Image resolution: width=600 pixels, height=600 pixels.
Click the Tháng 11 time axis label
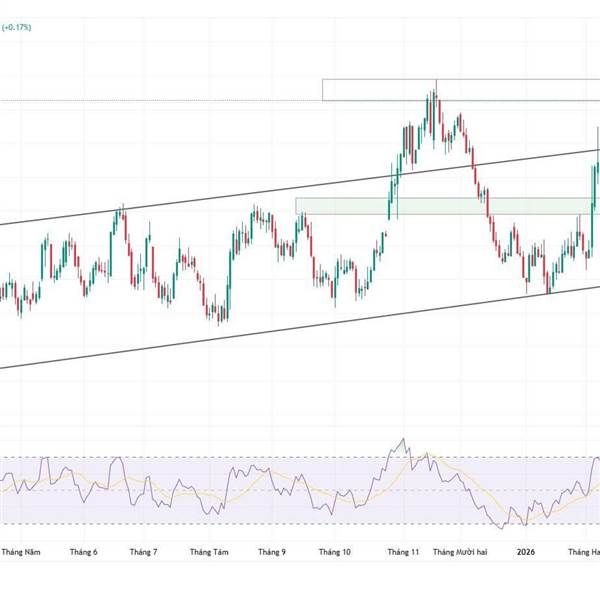pyautogui.click(x=404, y=552)
